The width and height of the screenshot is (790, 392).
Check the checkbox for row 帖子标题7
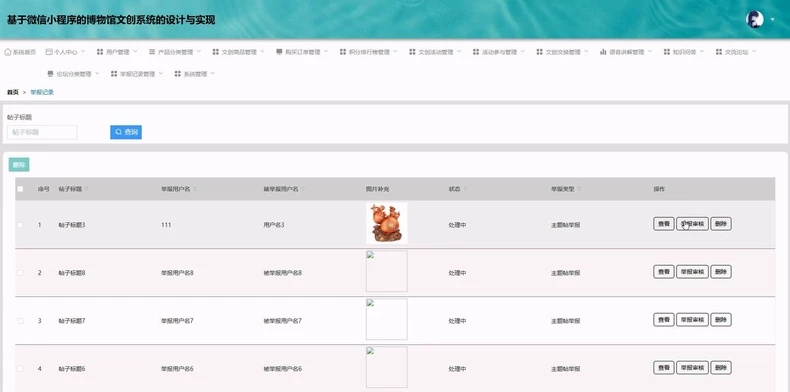pos(20,320)
